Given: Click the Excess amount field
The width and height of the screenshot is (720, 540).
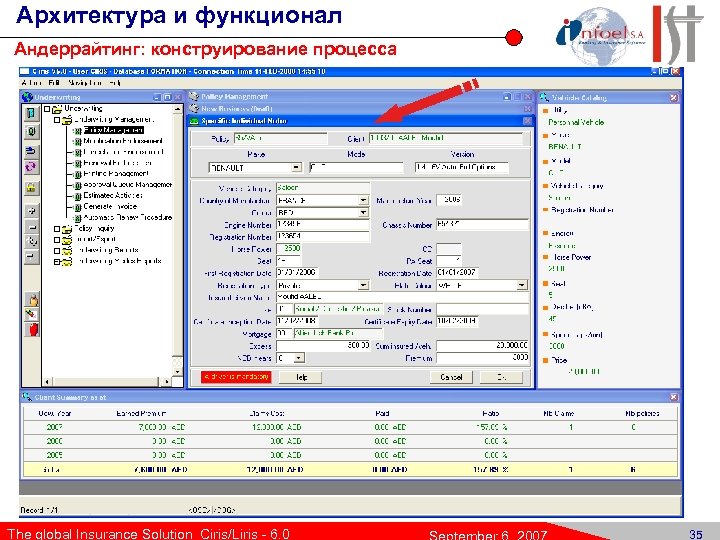Looking at the screenshot, I should click(323, 345).
